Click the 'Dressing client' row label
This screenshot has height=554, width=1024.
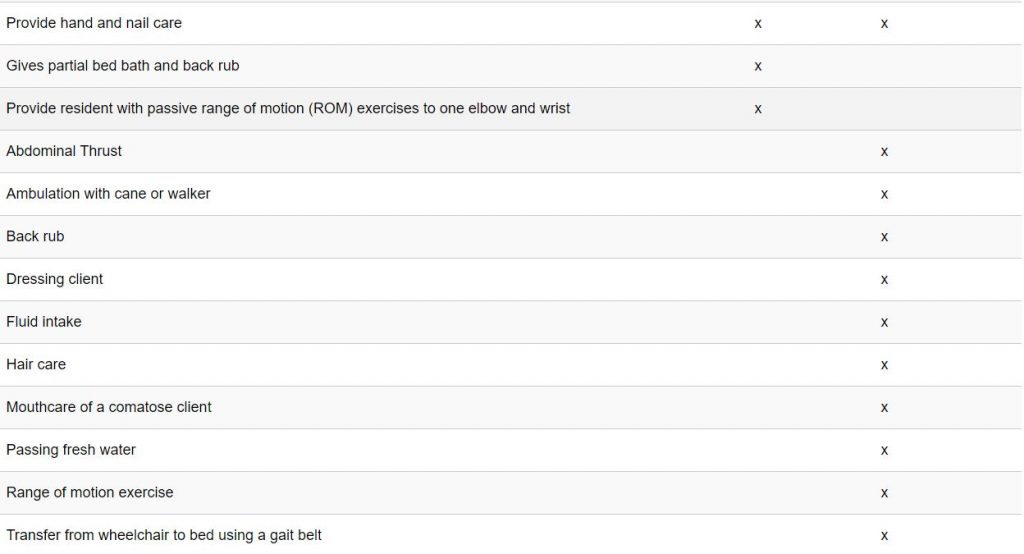point(54,279)
